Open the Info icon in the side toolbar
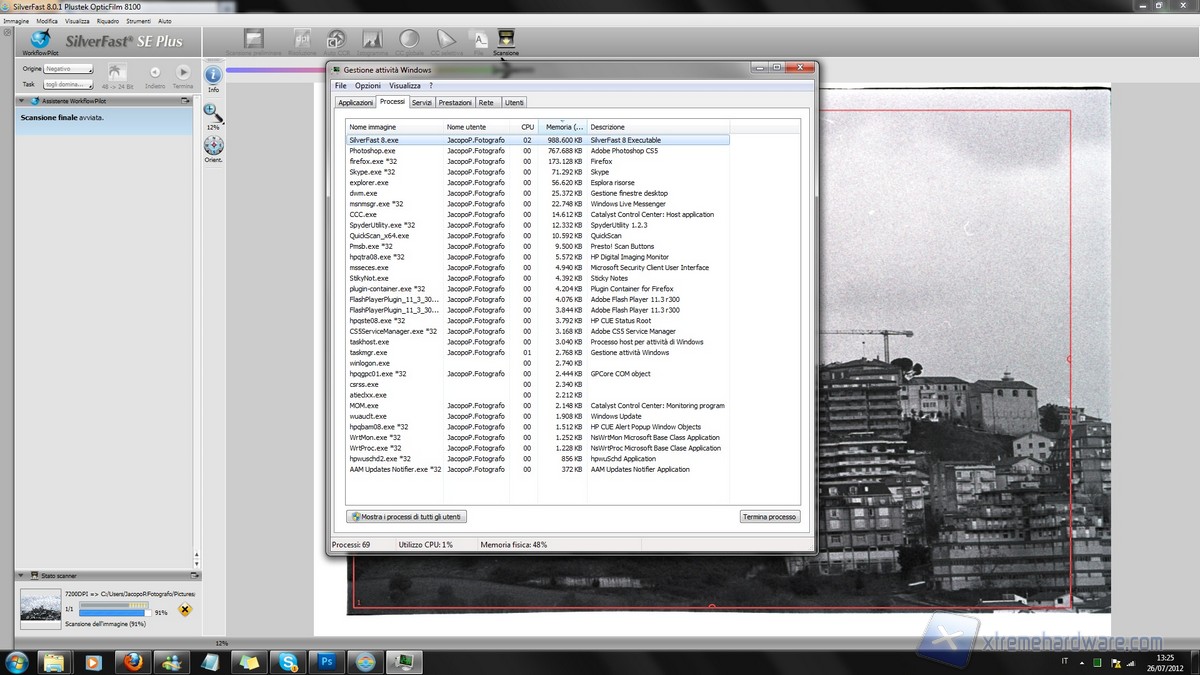 (x=213, y=76)
